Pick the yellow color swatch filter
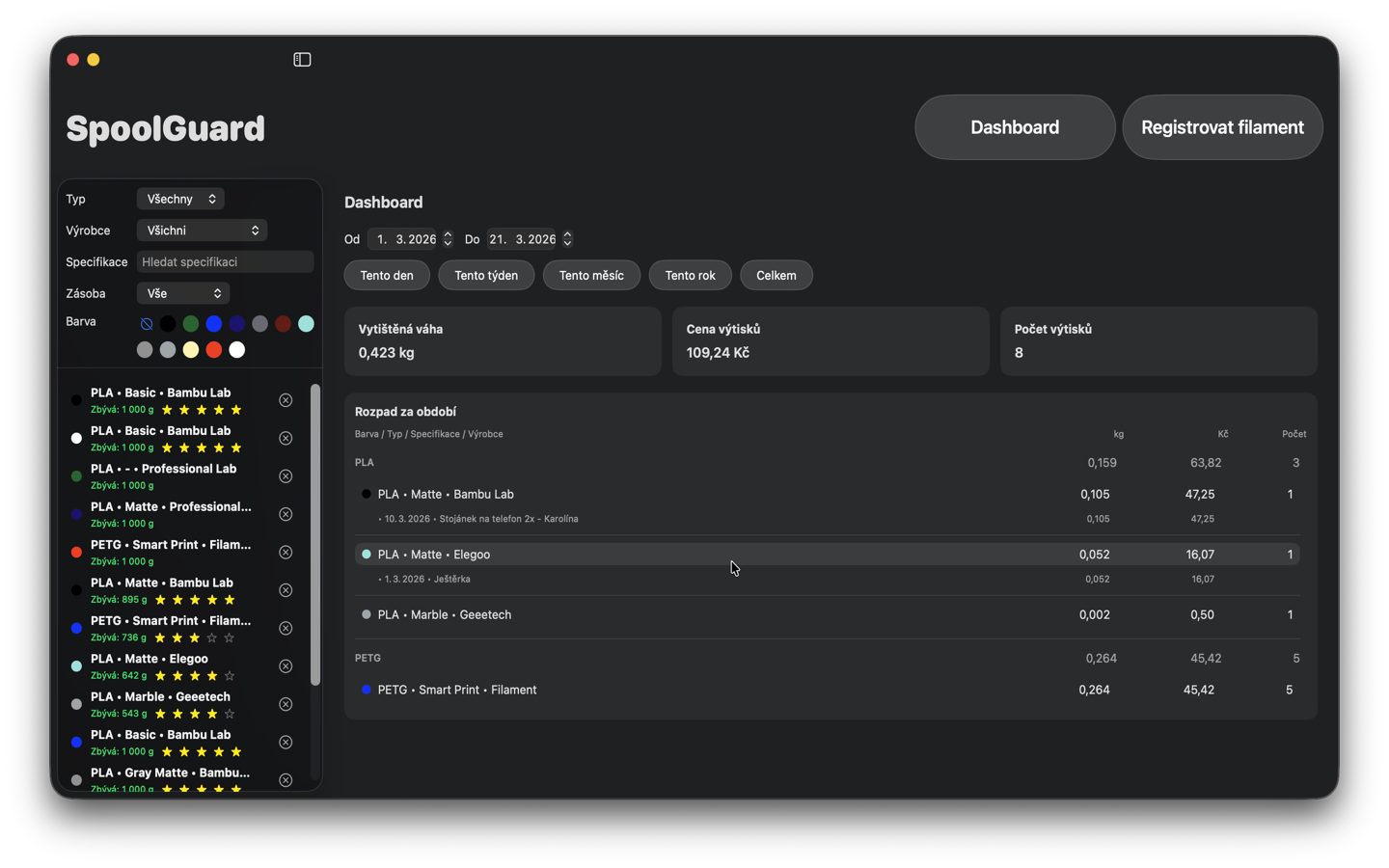Screen dimensions: 1389x868 coord(191,349)
